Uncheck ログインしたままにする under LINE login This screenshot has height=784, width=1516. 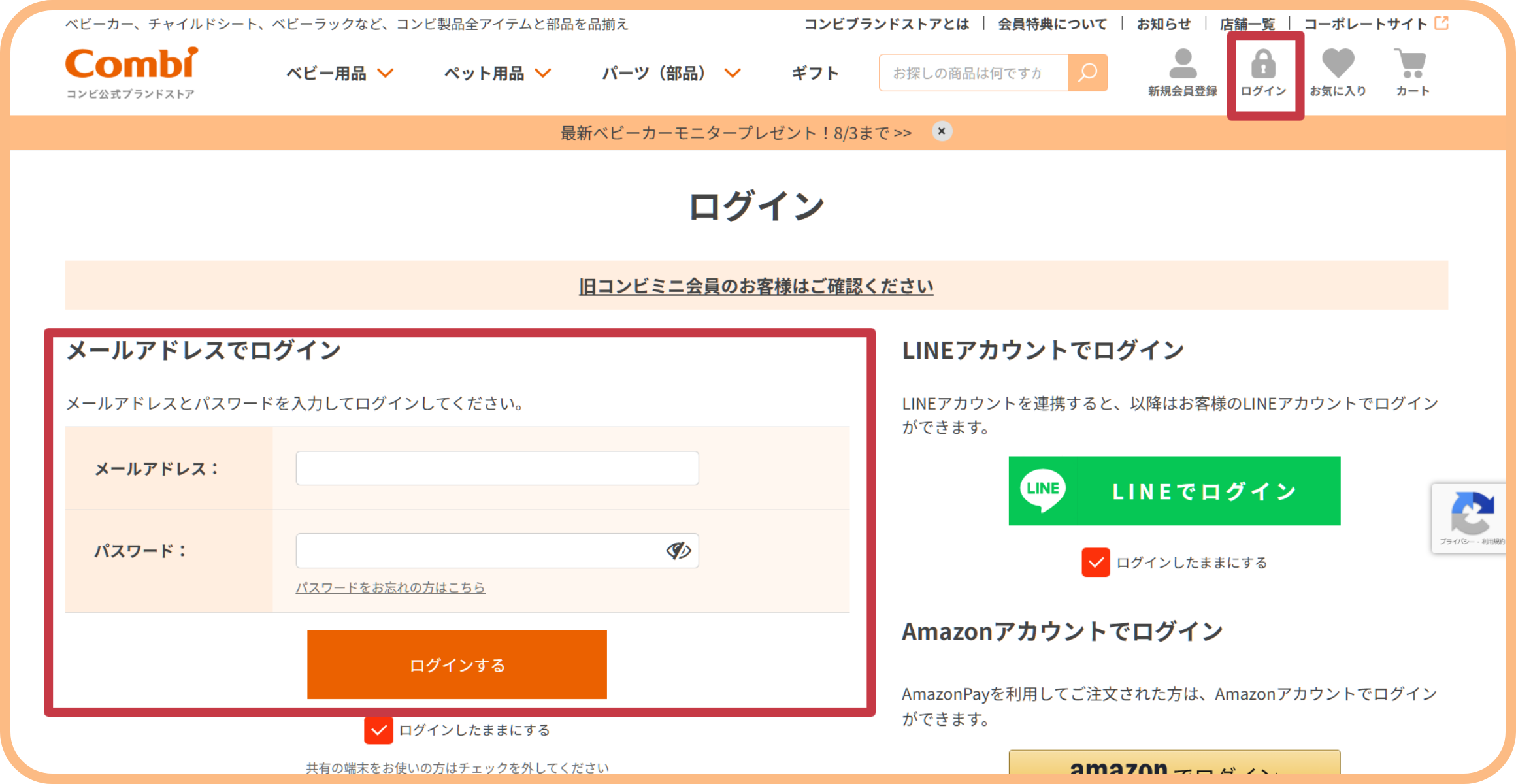[1096, 562]
